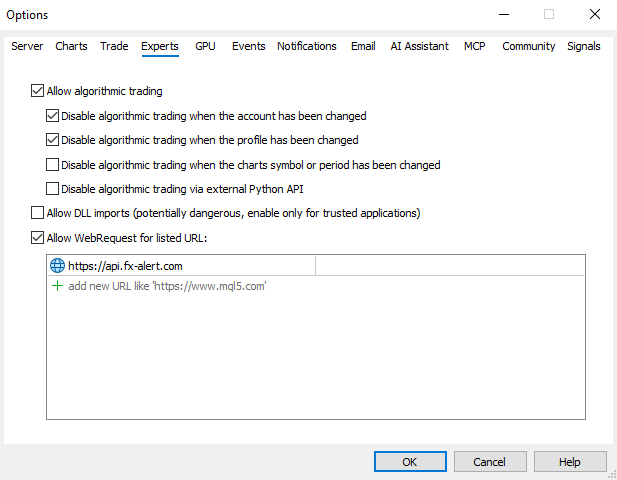Go to the Email tab
Viewport: 617px width, 480px height.
[x=363, y=46]
